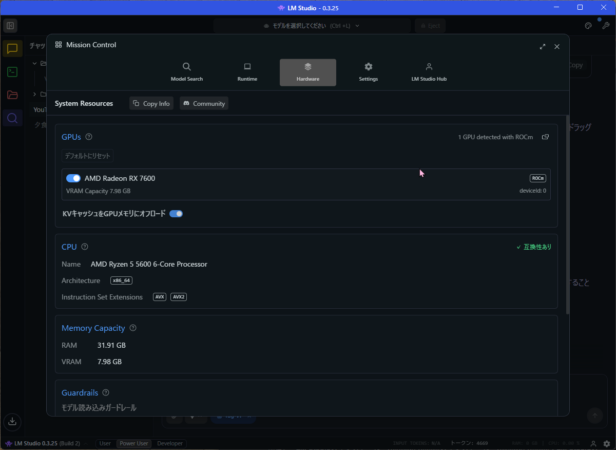Click the RAM value 31.91 GB
This screenshot has width=616, height=450.
112,345
